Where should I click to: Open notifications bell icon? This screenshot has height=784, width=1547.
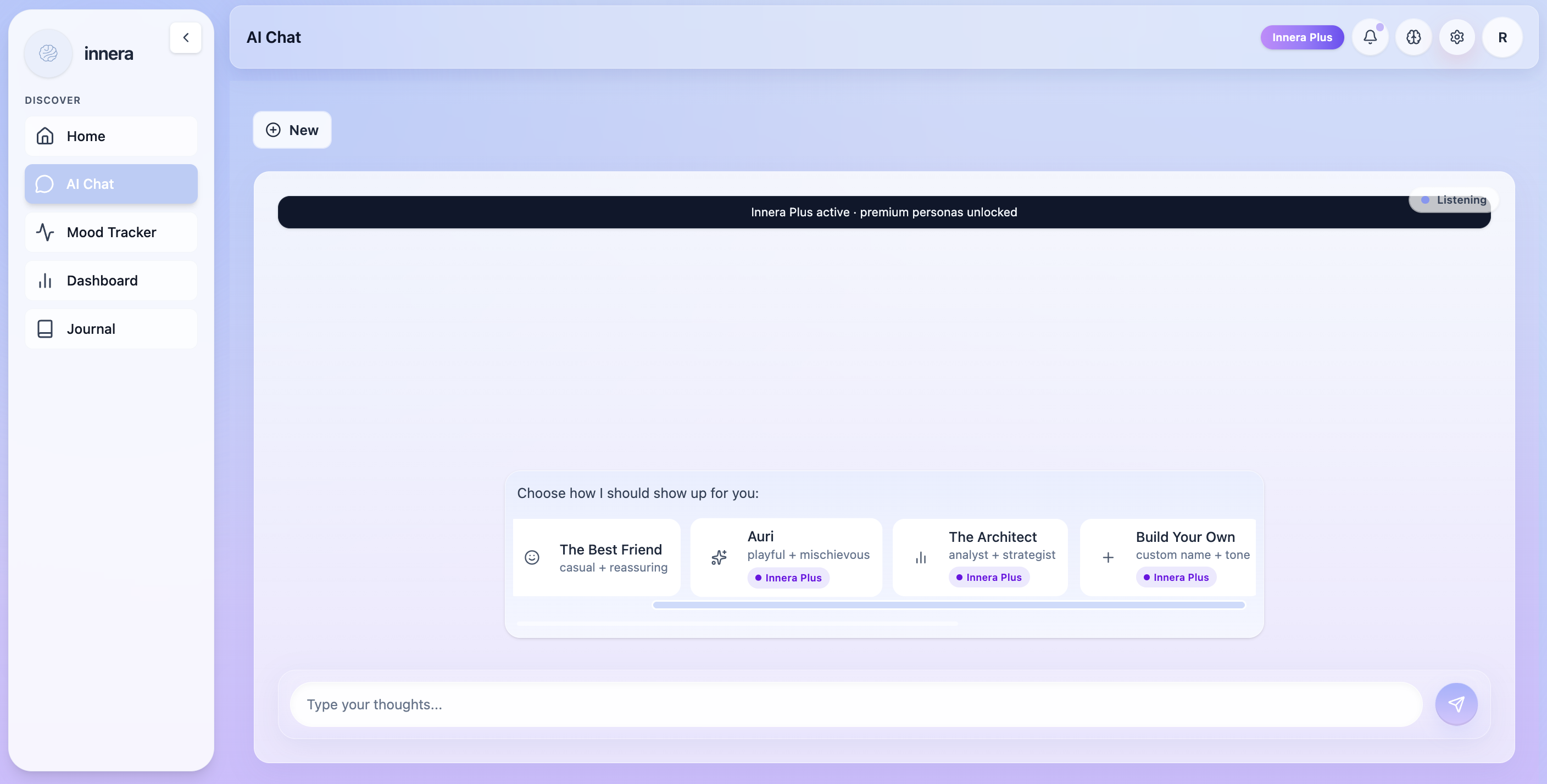1370,37
